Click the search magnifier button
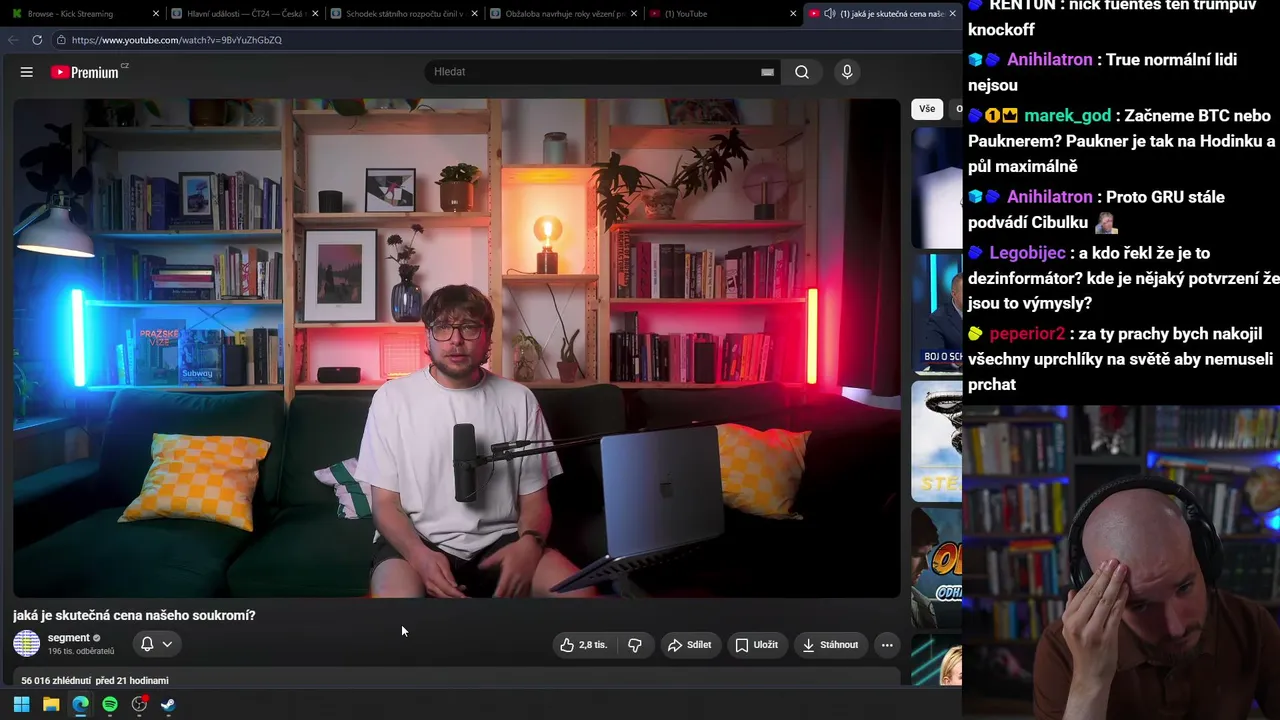The width and height of the screenshot is (1280, 720). click(x=802, y=72)
